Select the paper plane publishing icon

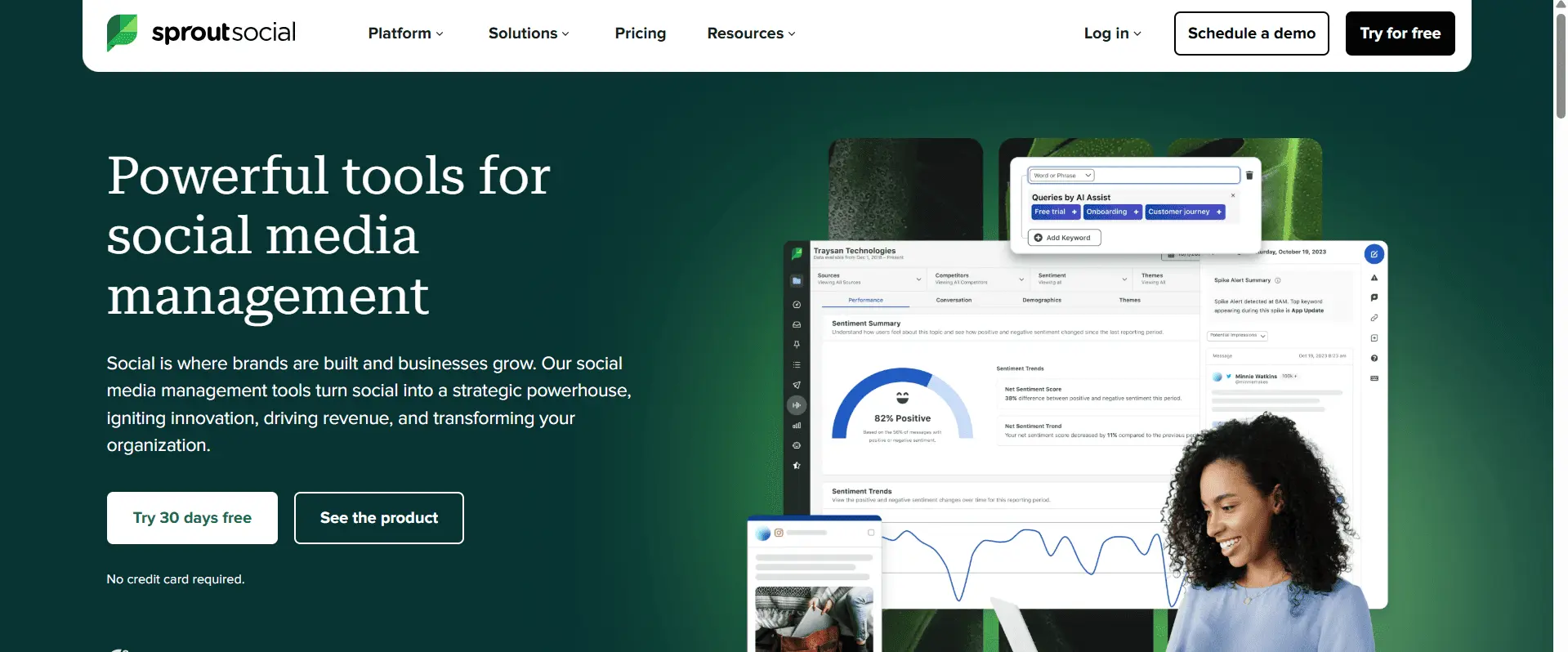click(797, 385)
